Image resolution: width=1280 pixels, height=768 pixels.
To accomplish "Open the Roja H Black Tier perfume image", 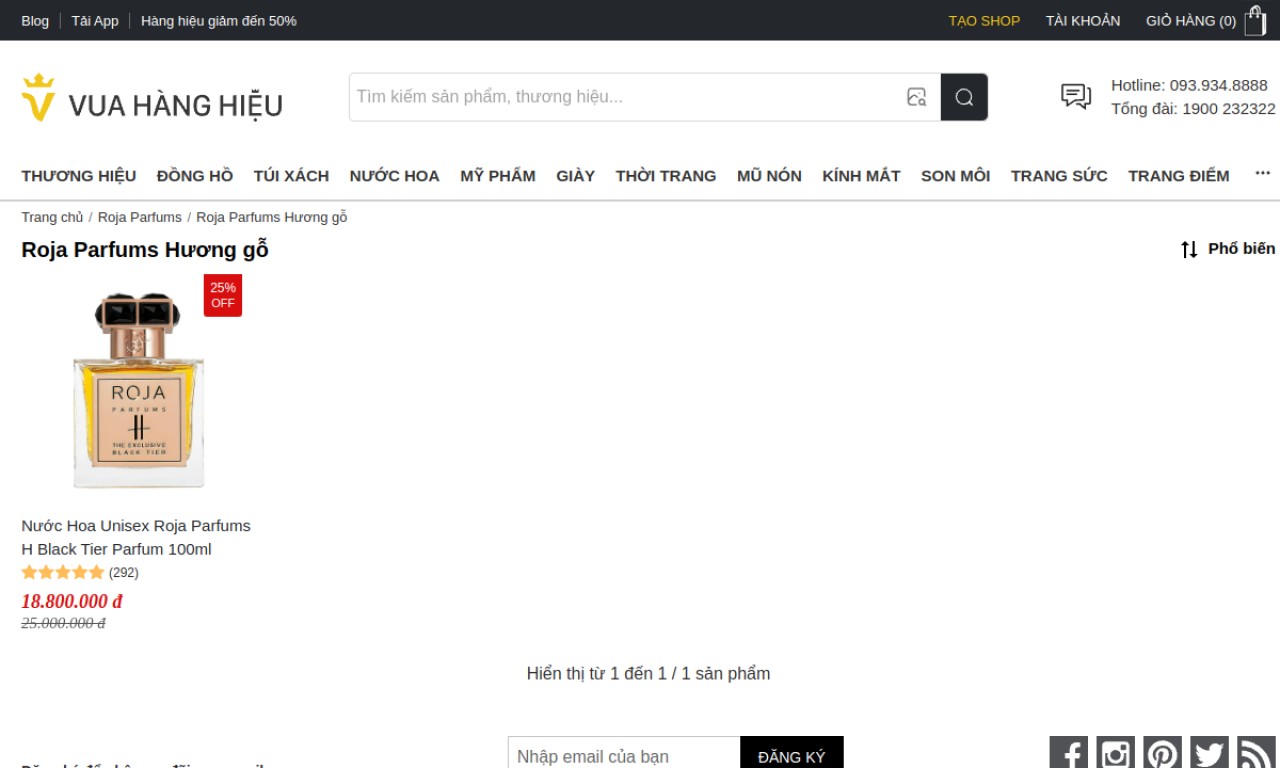I will (138, 390).
